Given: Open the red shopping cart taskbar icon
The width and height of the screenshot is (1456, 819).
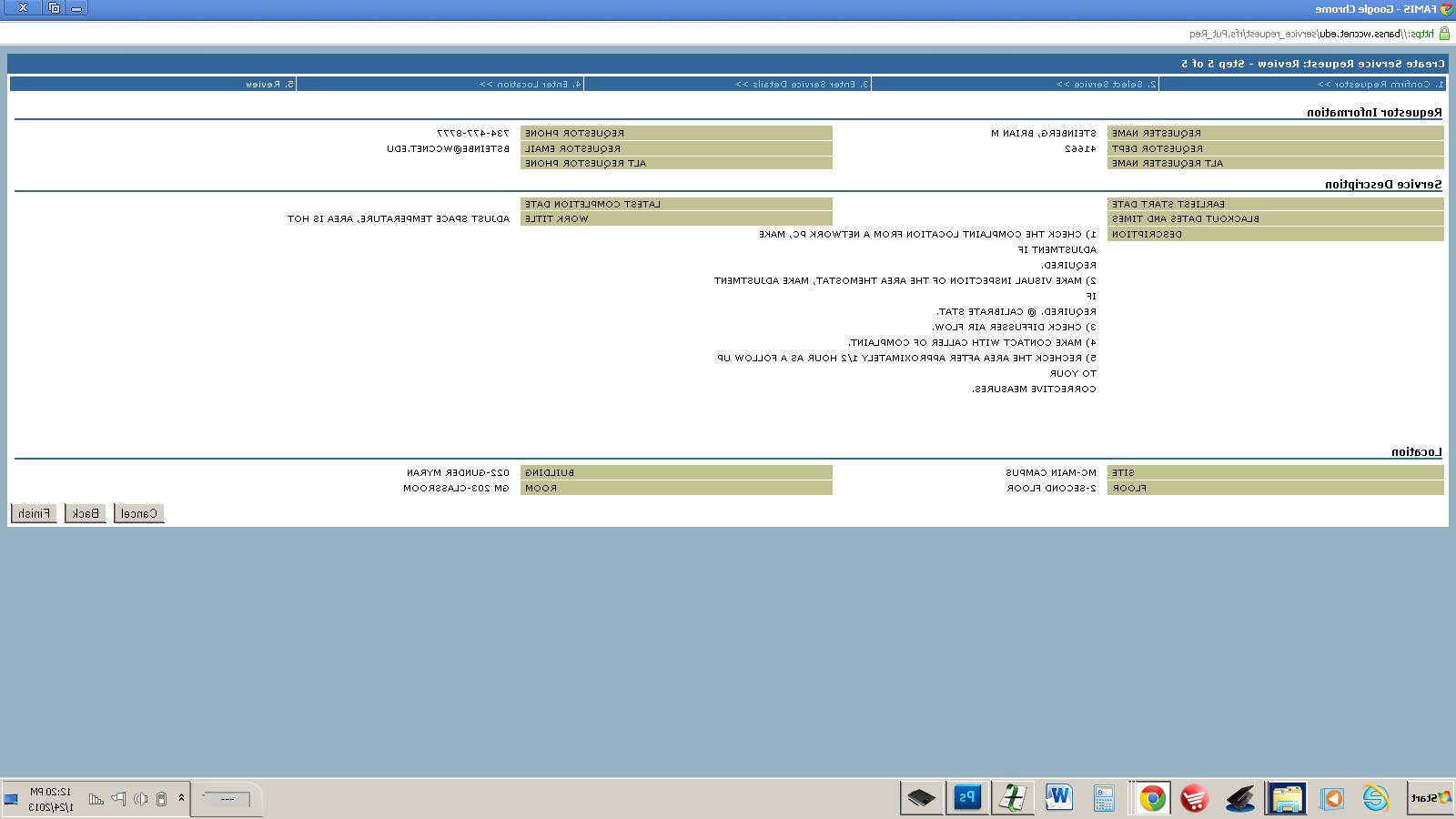Looking at the screenshot, I should 1195,799.
